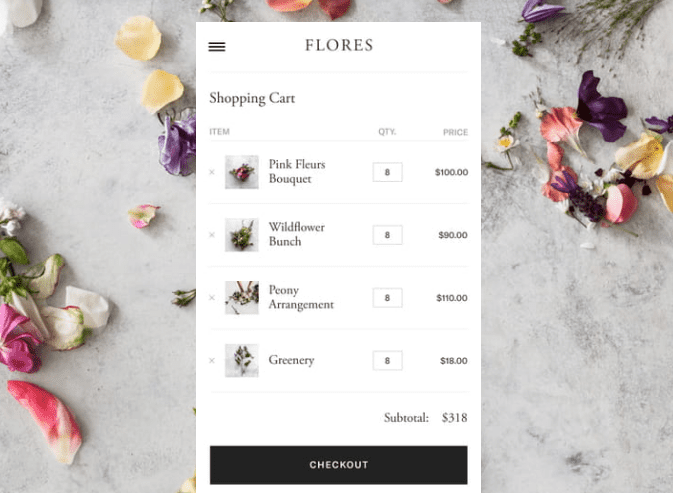Image resolution: width=673 pixels, height=493 pixels.
Task: Open Wildflower Bunch thumbnail image
Action: click(242, 235)
